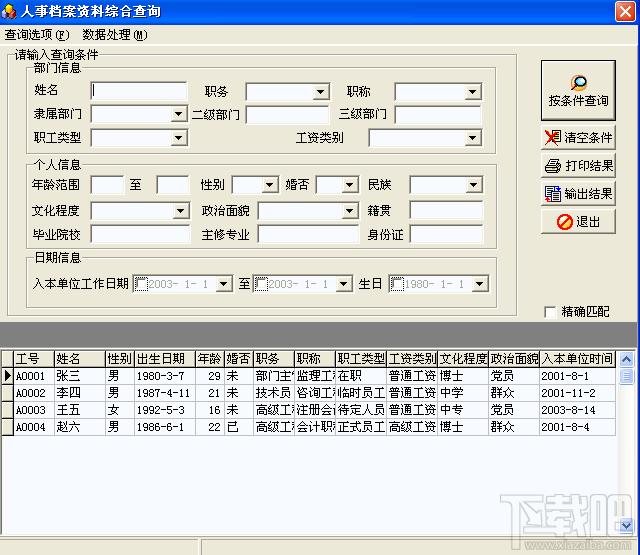This screenshot has height=555, width=640.
Task: Click the 工号 column header
Action: [34, 359]
